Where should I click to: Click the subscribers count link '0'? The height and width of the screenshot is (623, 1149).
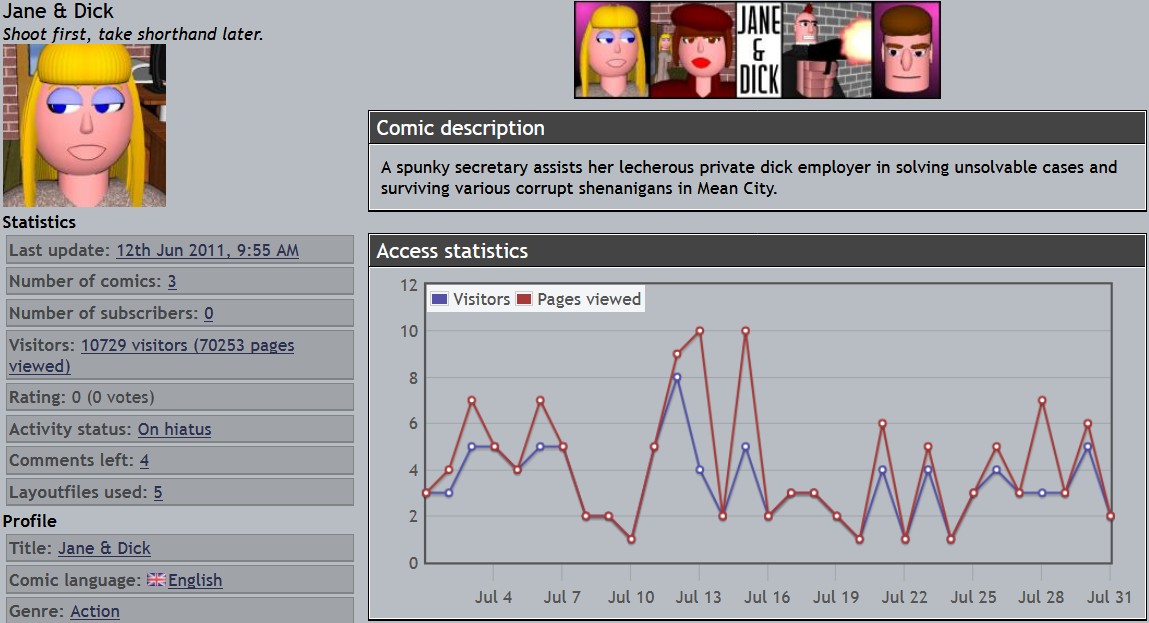pyautogui.click(x=208, y=314)
